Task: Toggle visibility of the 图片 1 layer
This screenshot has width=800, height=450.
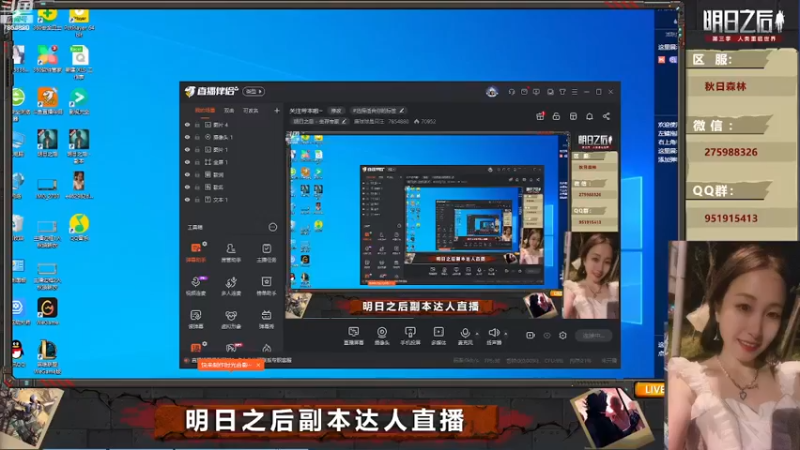Action: pyautogui.click(x=187, y=149)
